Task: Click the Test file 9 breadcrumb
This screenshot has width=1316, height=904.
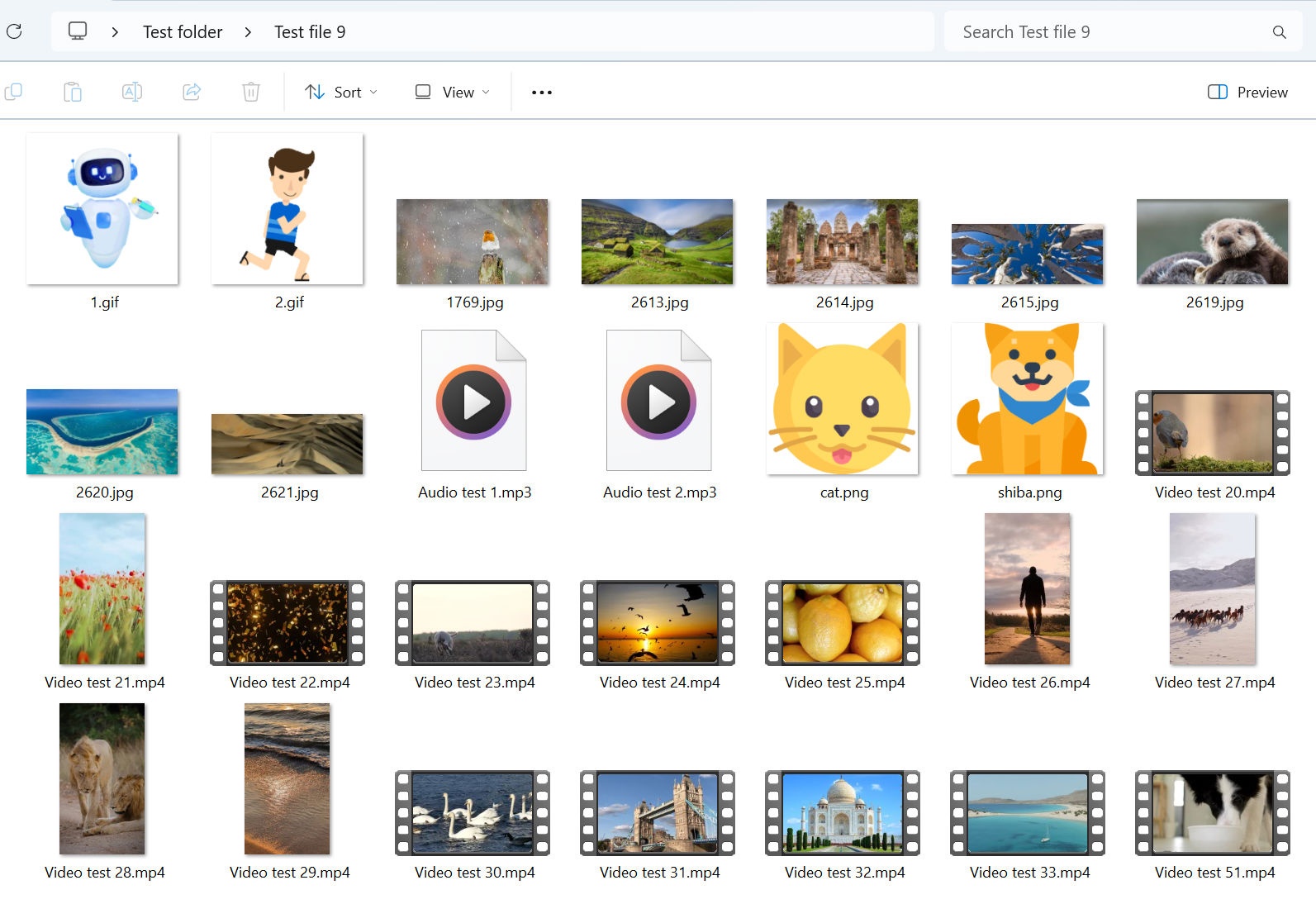Action: 310,32
